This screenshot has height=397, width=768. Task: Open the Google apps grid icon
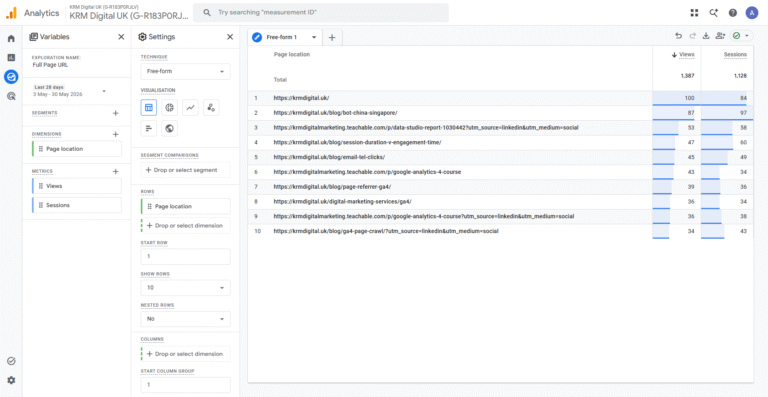(x=695, y=13)
